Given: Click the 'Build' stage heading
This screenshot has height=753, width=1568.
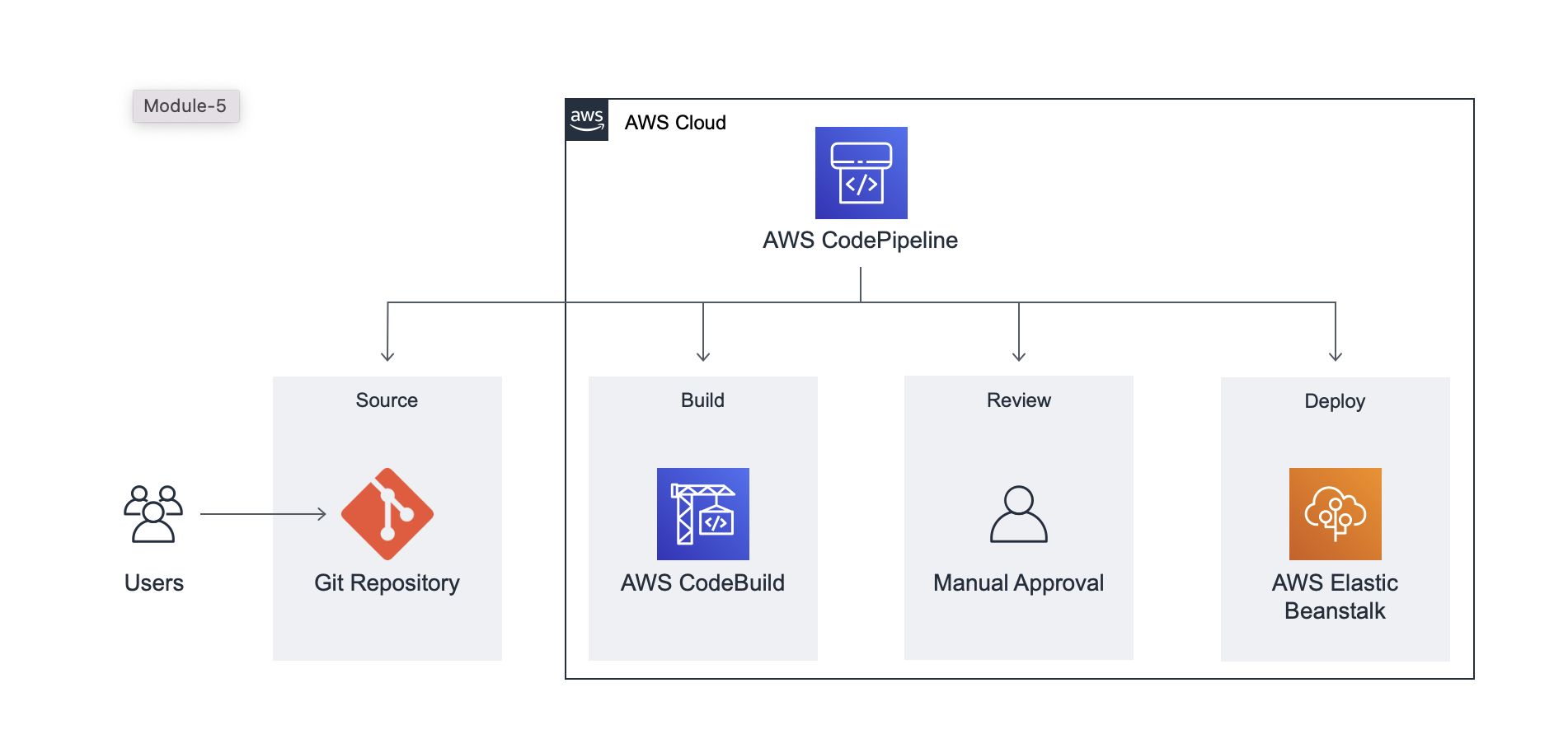Looking at the screenshot, I should click(702, 400).
